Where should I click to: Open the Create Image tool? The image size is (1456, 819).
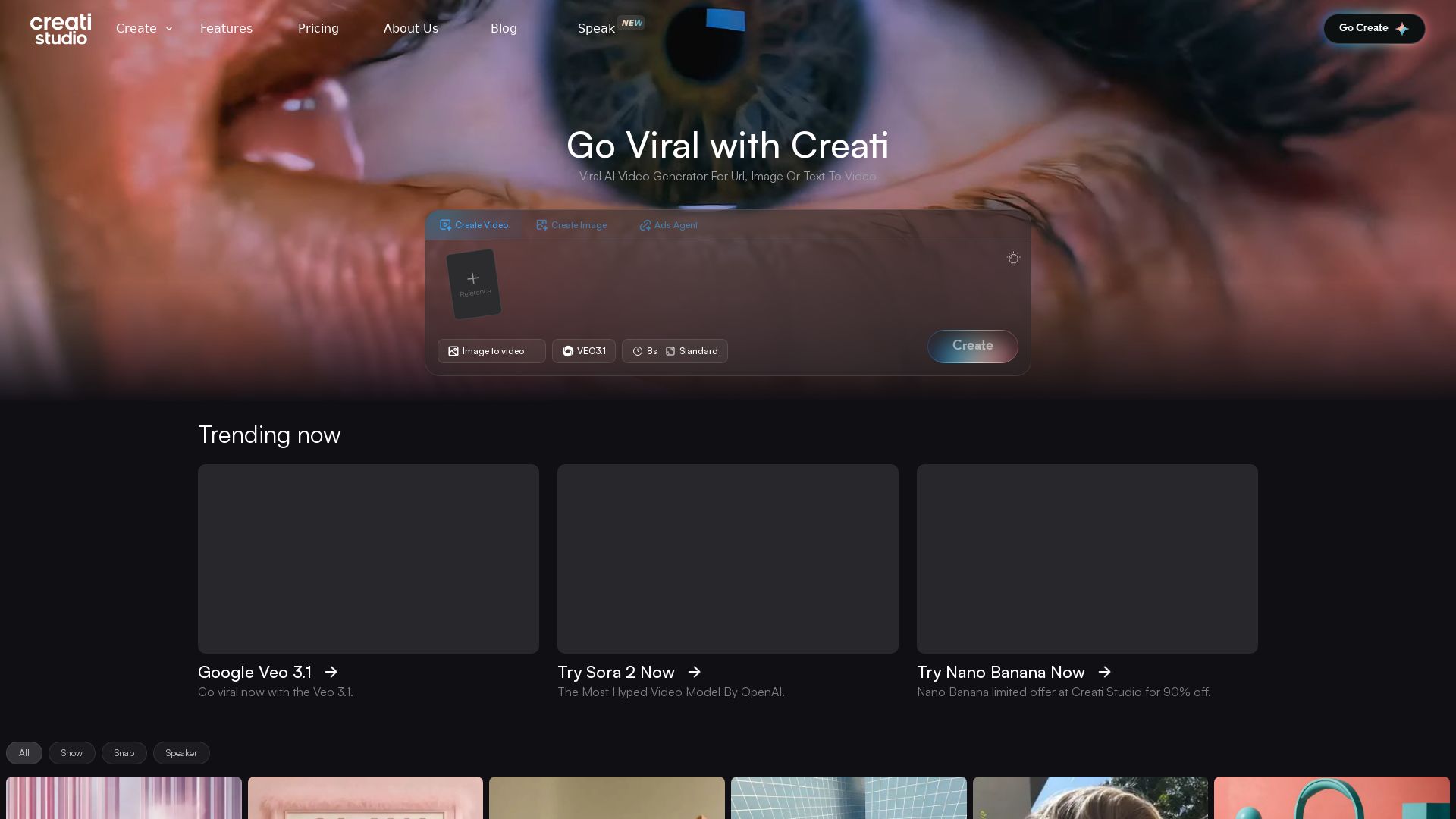571,225
